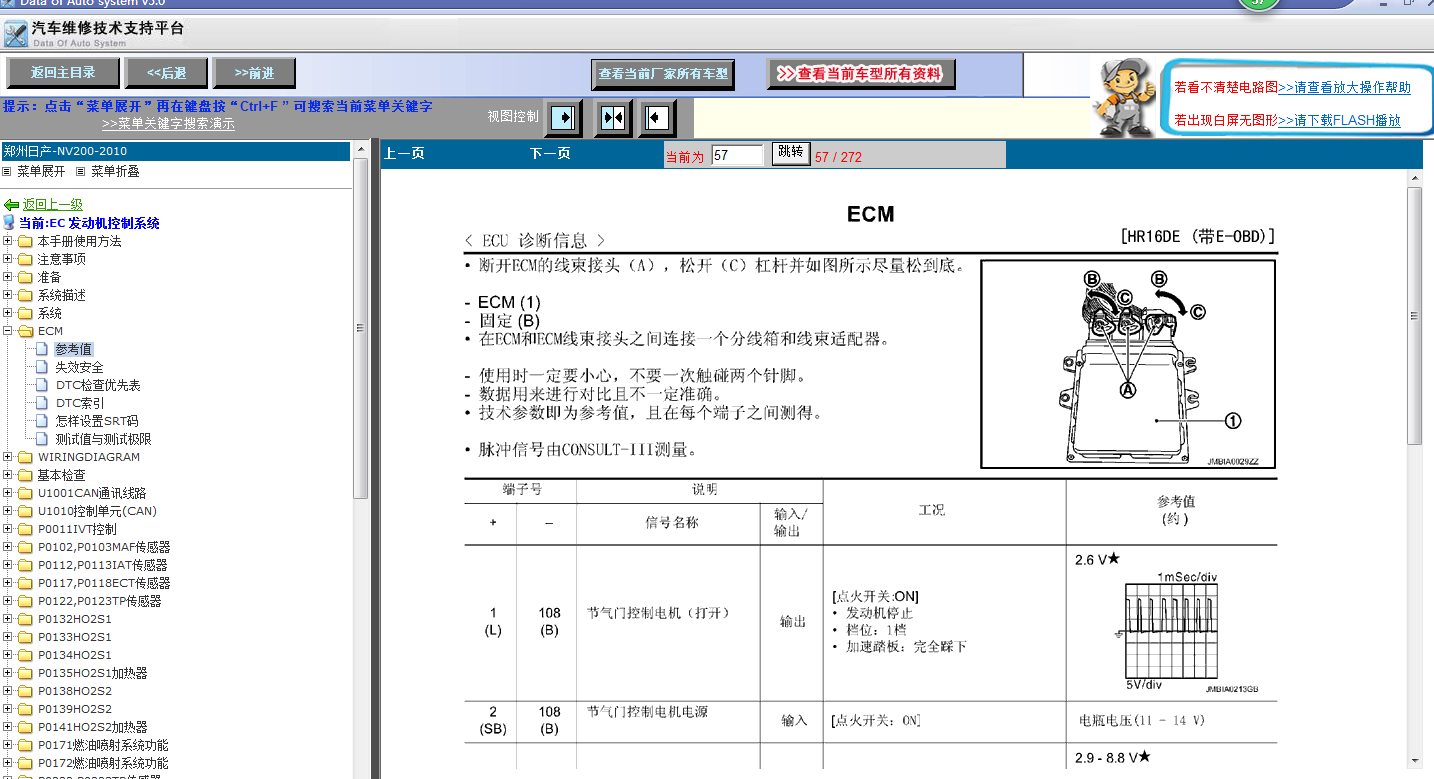Click the 返回上一级 link
Image resolution: width=1434 pixels, height=779 pixels.
53,205
